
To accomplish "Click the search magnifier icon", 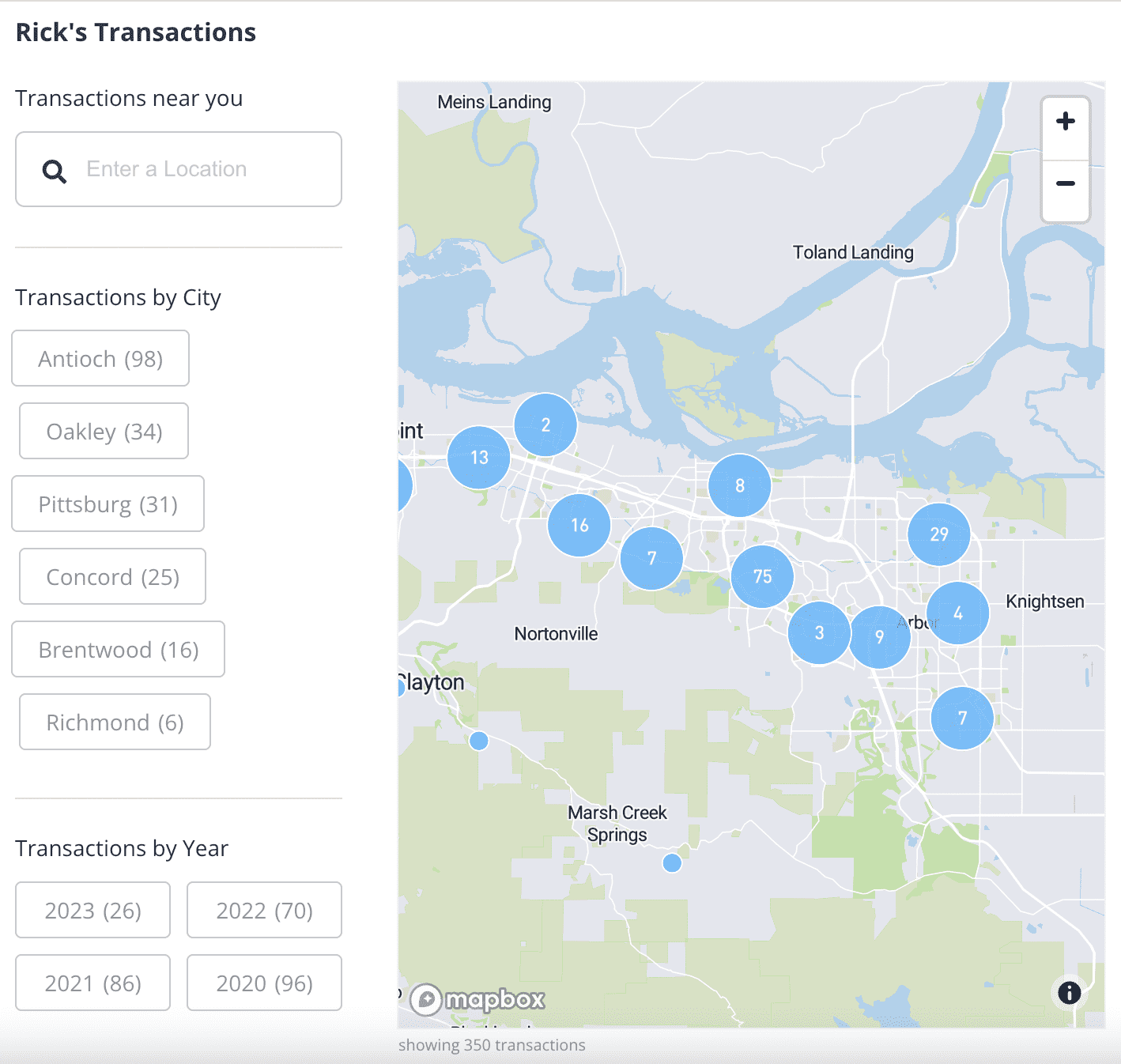I will pos(54,171).
